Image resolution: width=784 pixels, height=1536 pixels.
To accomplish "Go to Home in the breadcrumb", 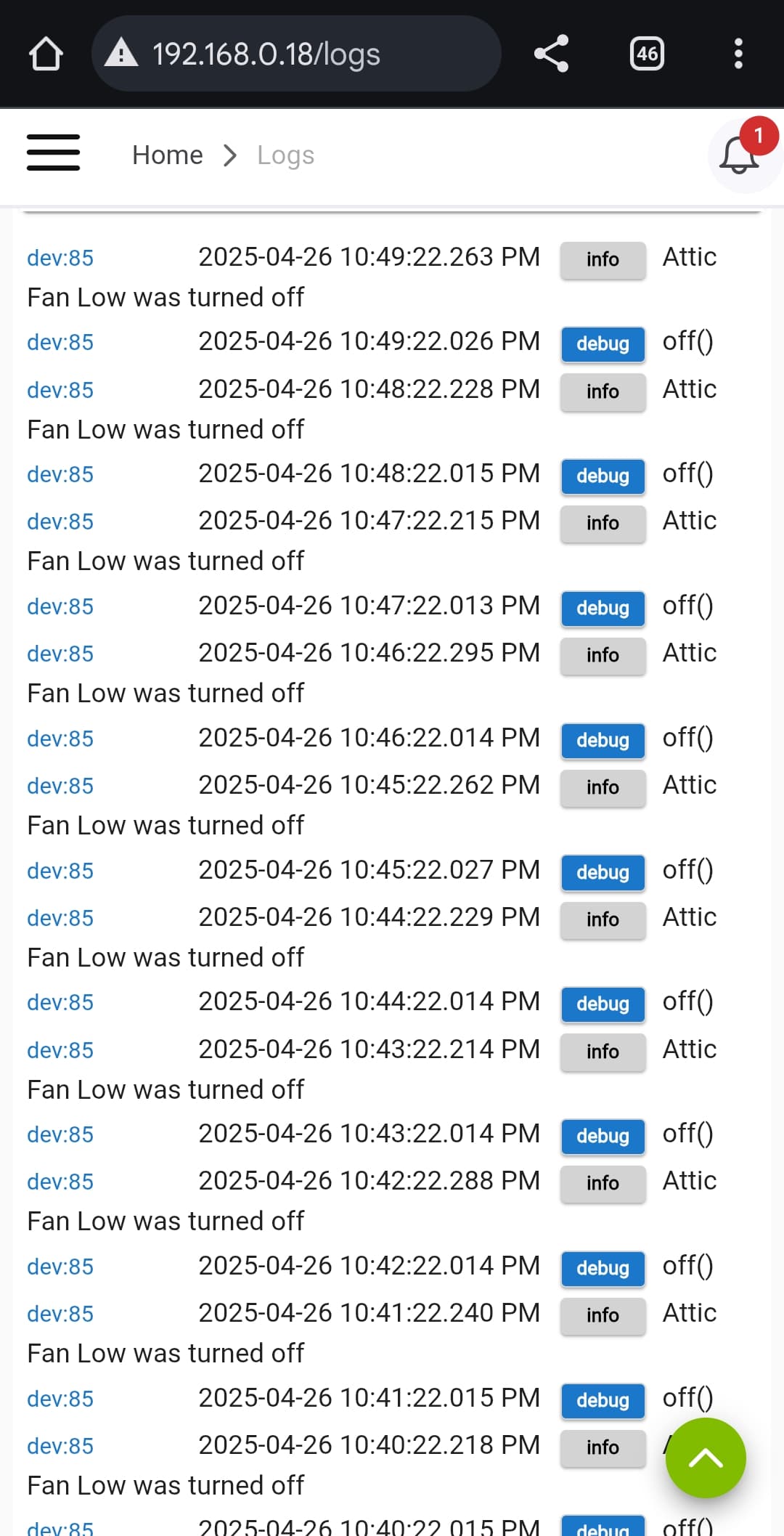I will pyautogui.click(x=168, y=155).
